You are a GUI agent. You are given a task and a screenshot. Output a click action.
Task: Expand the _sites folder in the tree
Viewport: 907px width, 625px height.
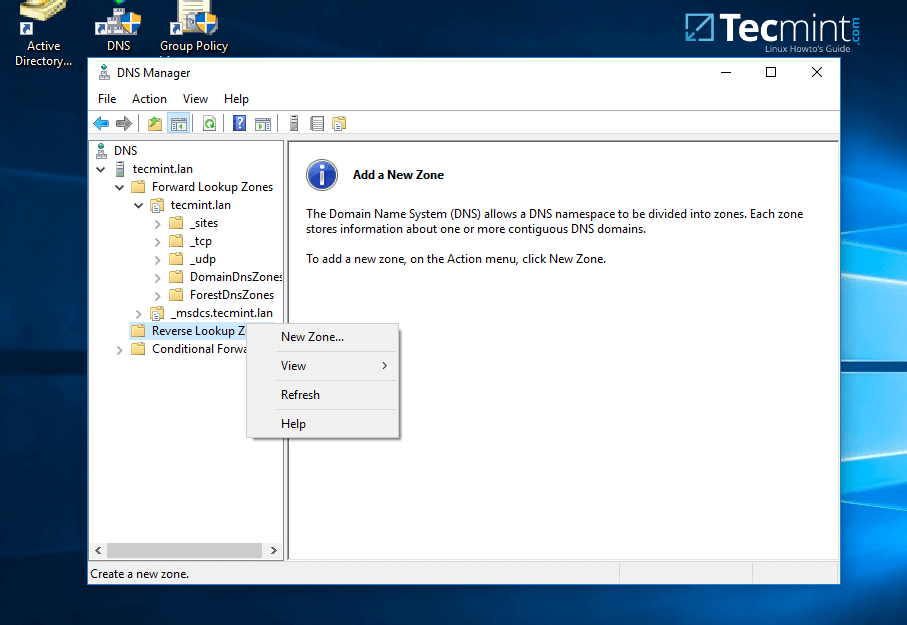click(x=157, y=222)
